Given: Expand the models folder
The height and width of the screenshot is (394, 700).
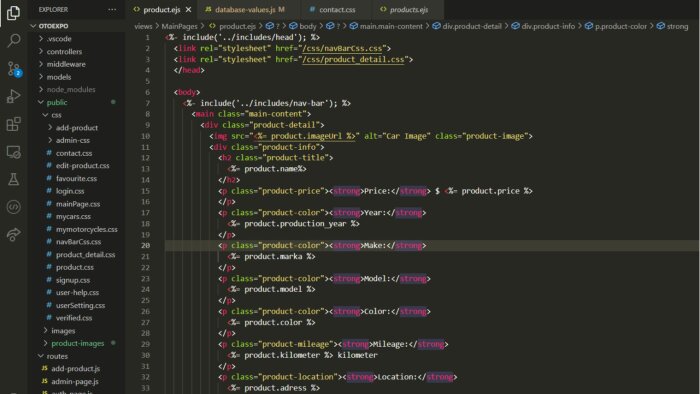Looking at the screenshot, I should (59, 77).
